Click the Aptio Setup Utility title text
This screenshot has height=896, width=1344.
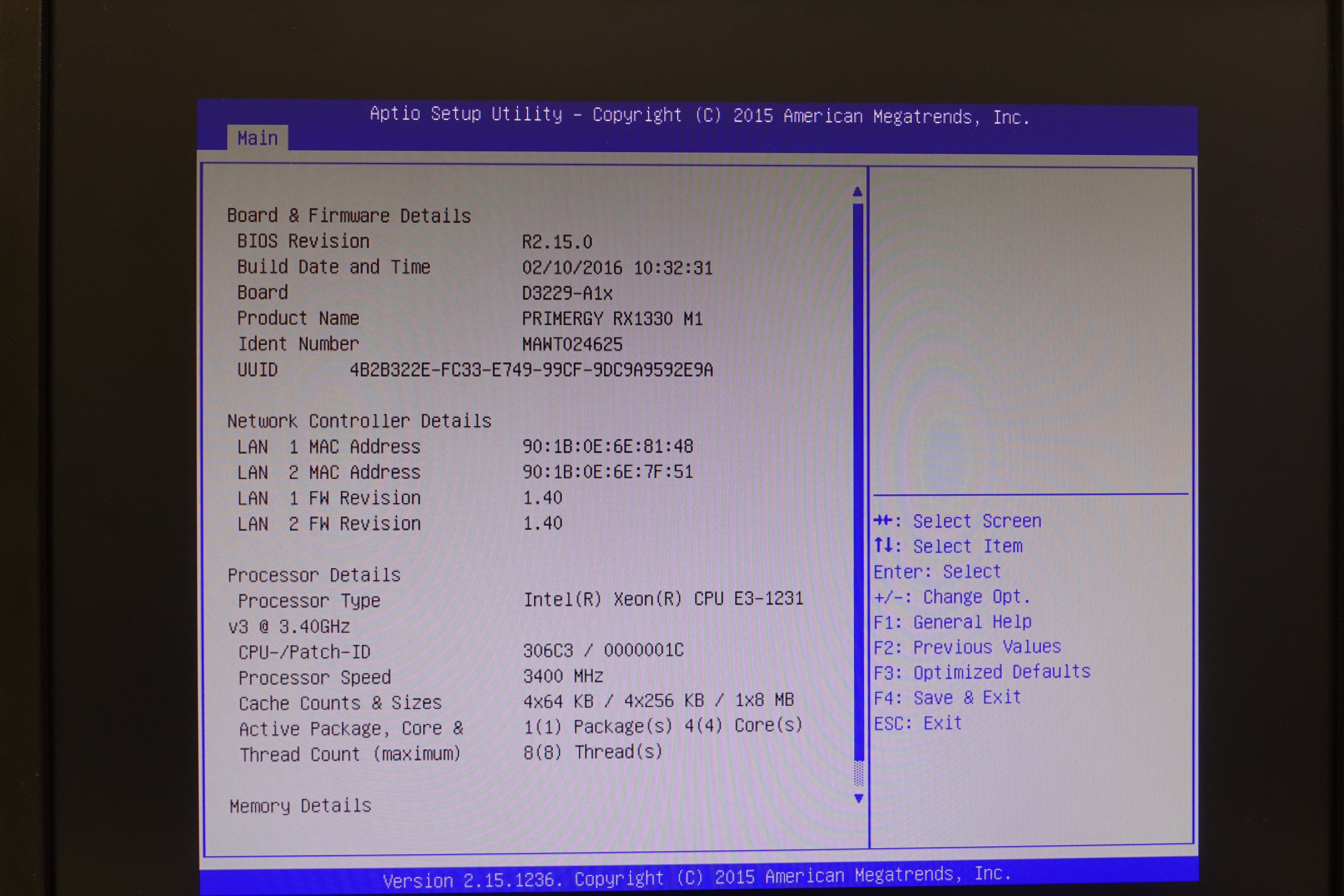[699, 115]
